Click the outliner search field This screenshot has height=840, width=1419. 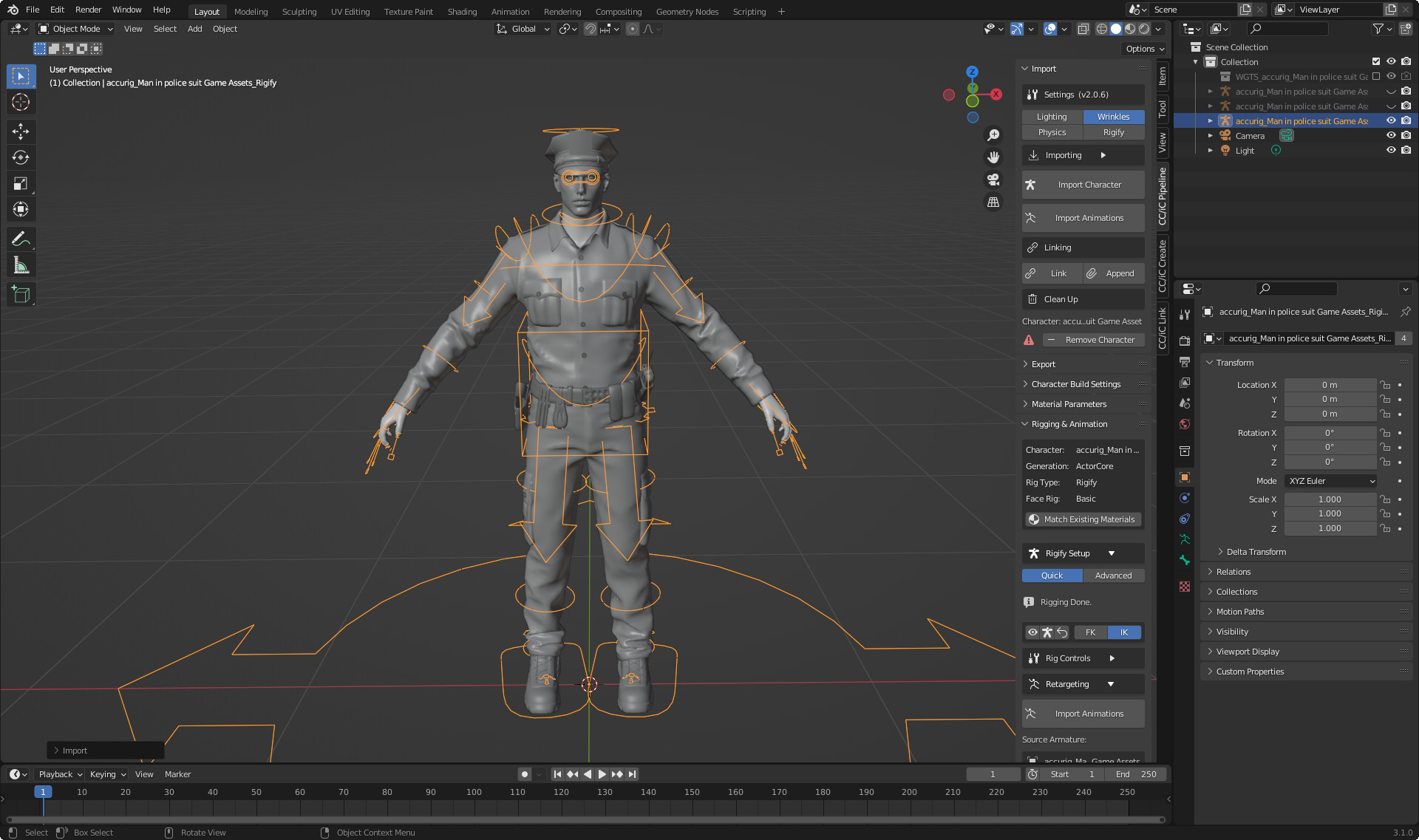pyautogui.click(x=1287, y=29)
